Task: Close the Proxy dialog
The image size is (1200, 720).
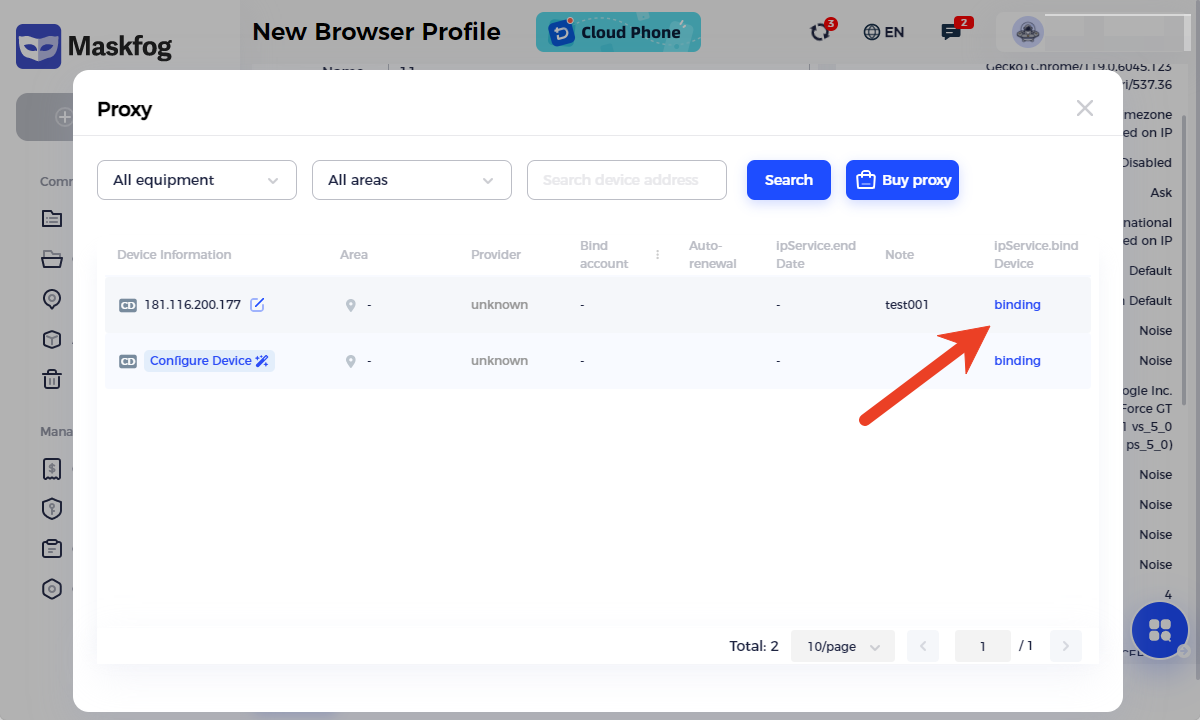Action: coord(1084,108)
